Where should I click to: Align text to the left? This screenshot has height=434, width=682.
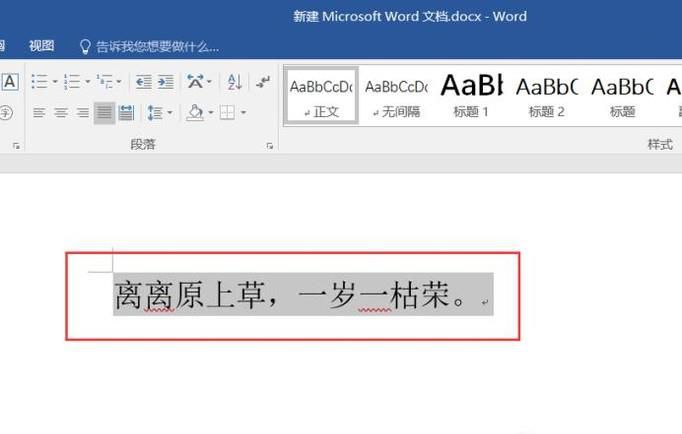pos(39,113)
